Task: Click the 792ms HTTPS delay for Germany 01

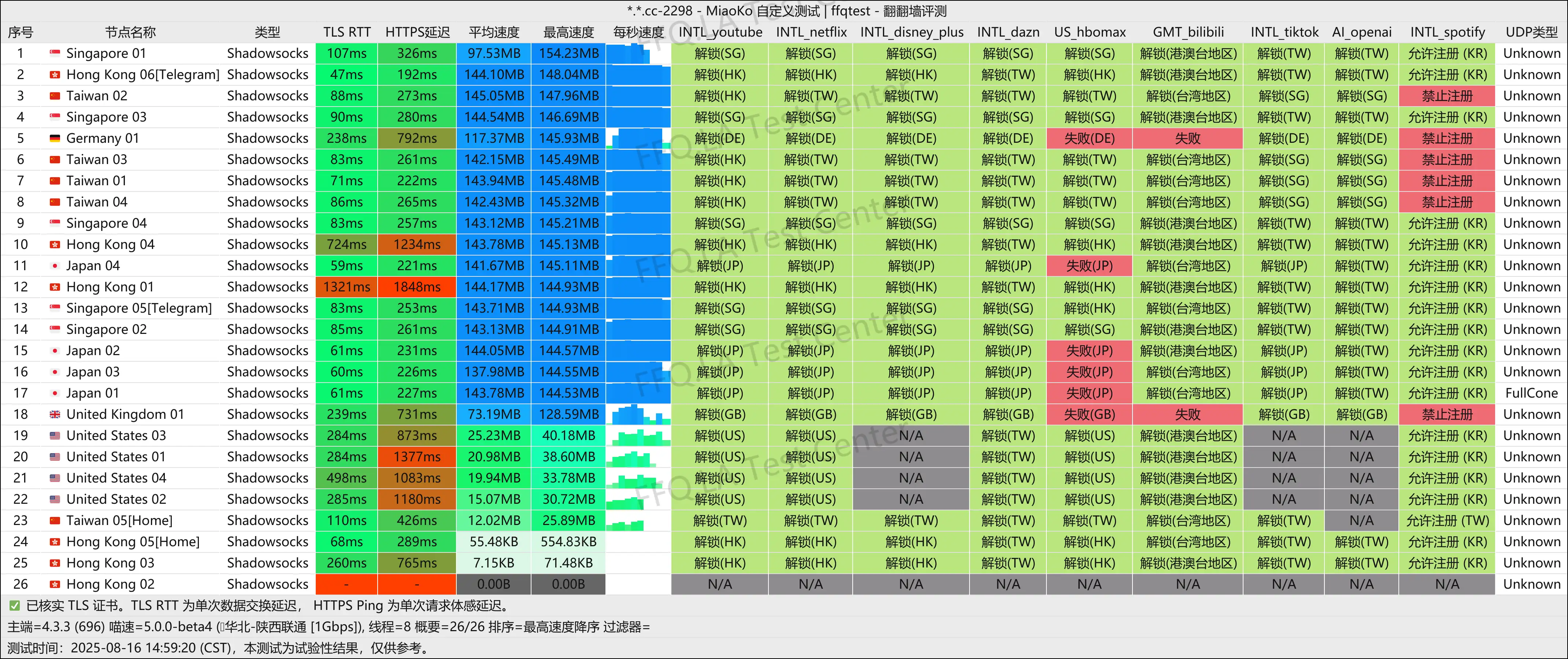Action: [417, 139]
